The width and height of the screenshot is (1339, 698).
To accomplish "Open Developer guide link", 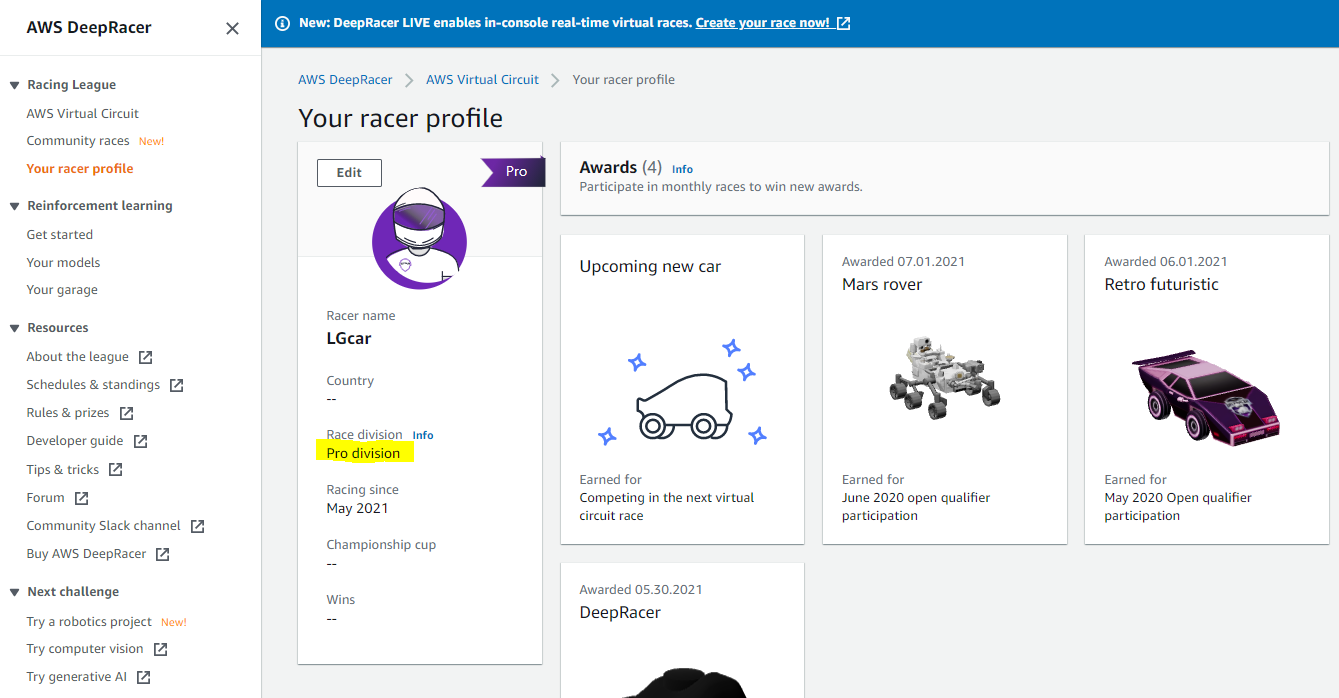I will pyautogui.click(x=75, y=441).
